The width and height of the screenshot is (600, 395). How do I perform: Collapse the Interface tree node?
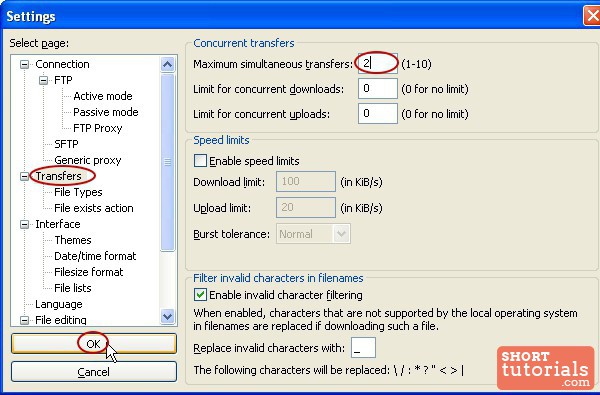point(24,224)
